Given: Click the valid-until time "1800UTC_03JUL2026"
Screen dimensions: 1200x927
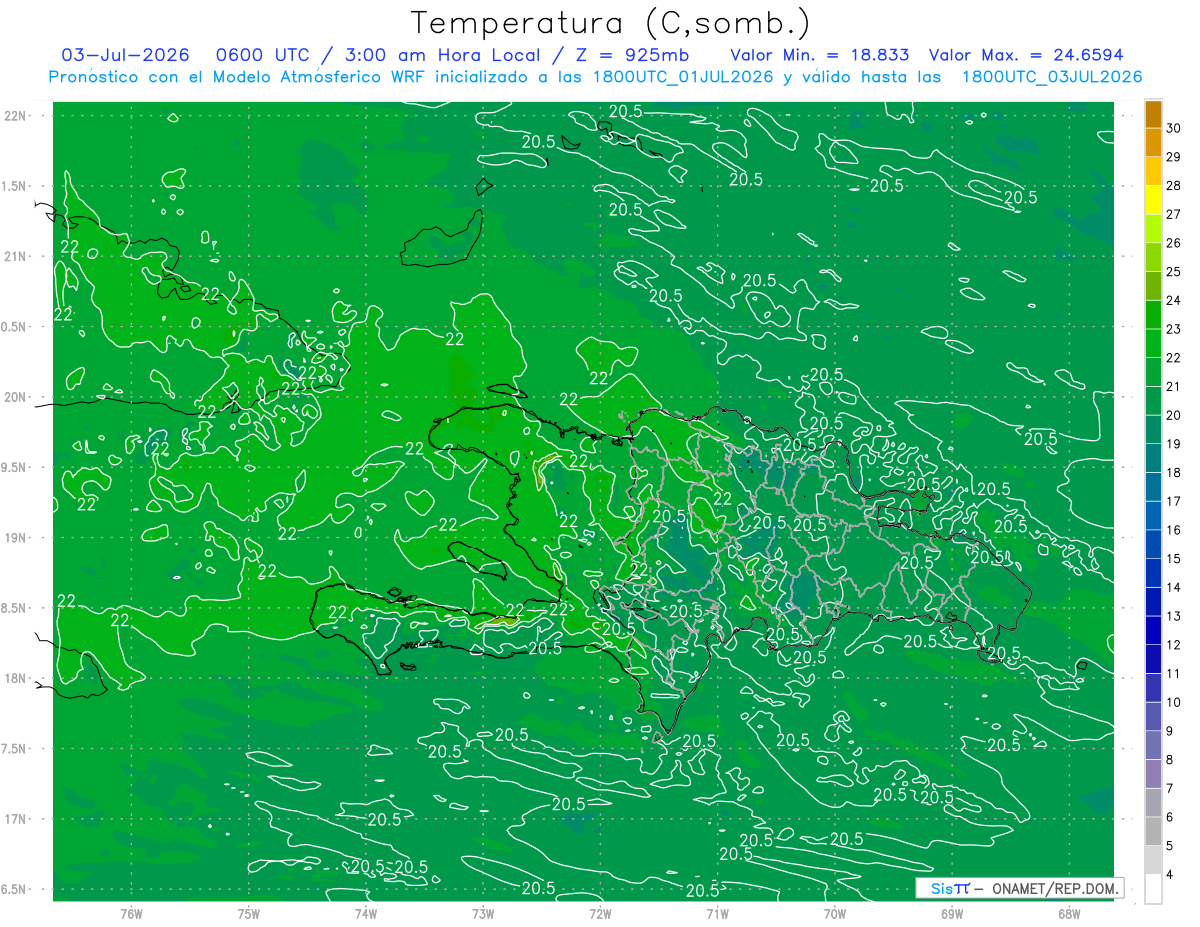Looking at the screenshot, I should 1052,77.
